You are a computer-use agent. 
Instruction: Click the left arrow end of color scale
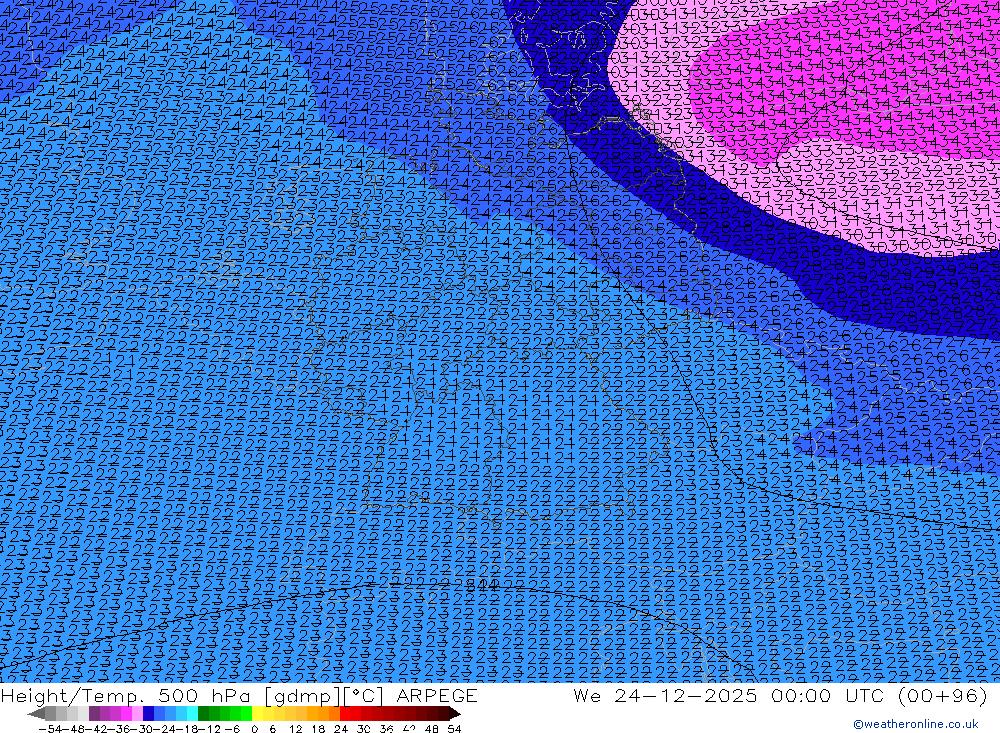(x=36, y=713)
